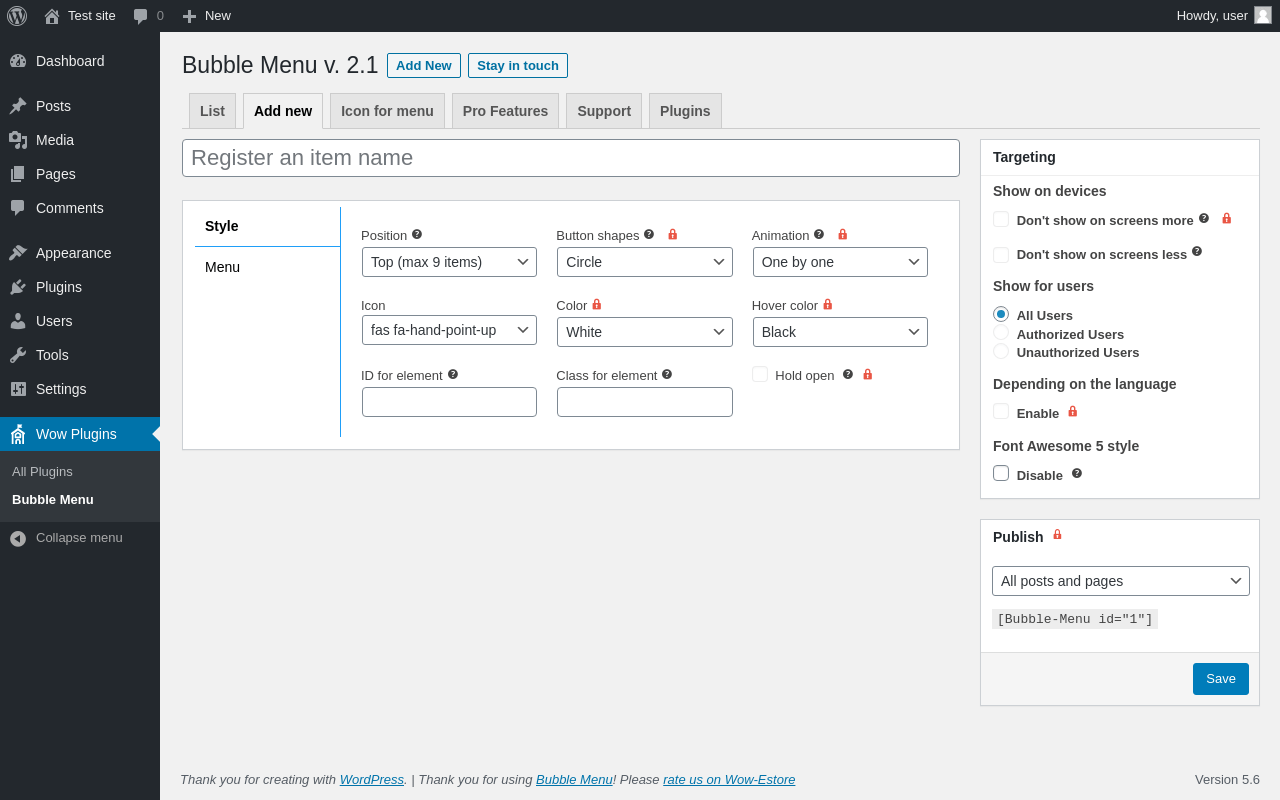Viewport: 1280px width, 800px height.
Task: Switch to the List tab
Action: pyautogui.click(x=212, y=111)
